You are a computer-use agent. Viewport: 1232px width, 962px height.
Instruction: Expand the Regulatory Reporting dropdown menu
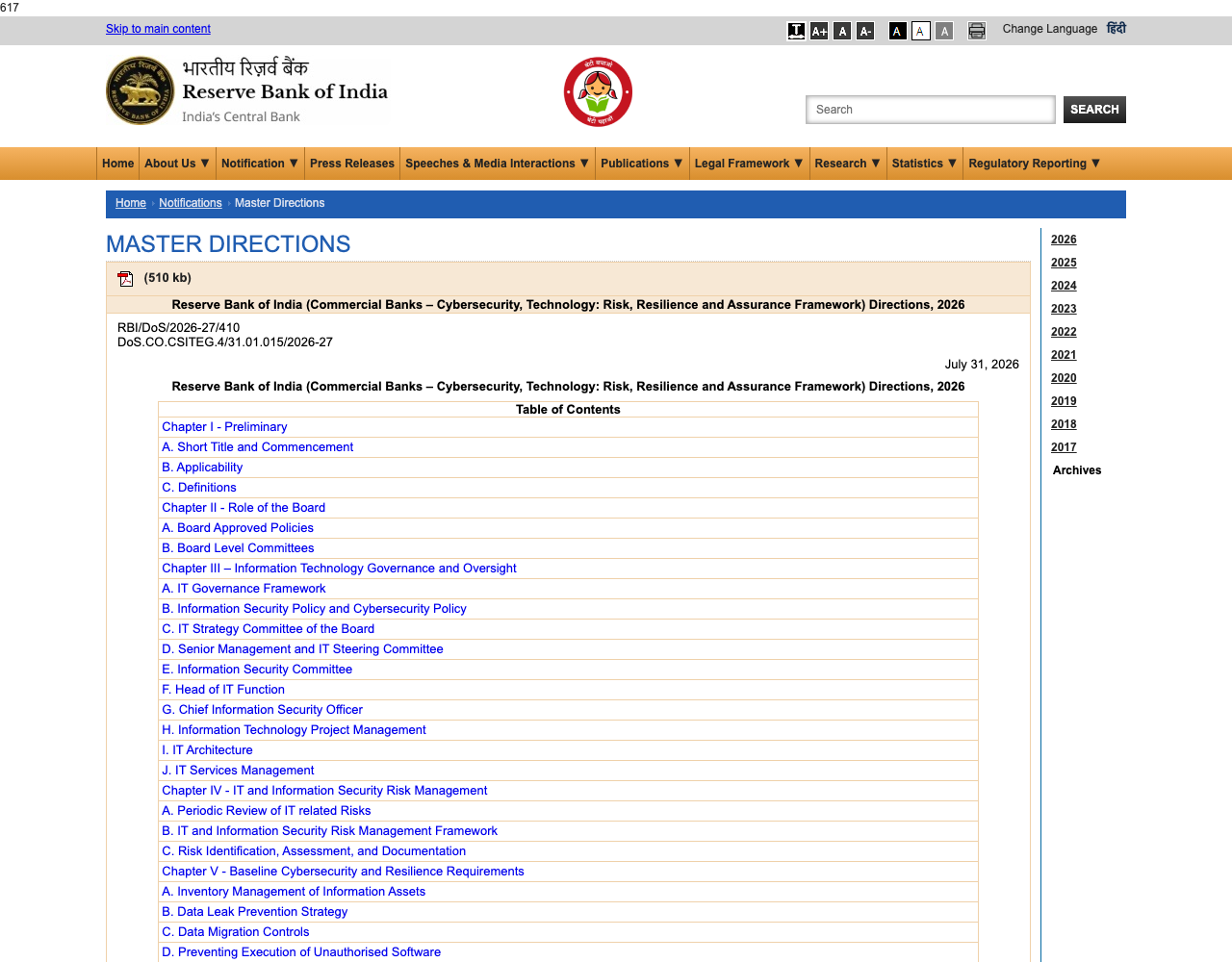[1035, 164]
